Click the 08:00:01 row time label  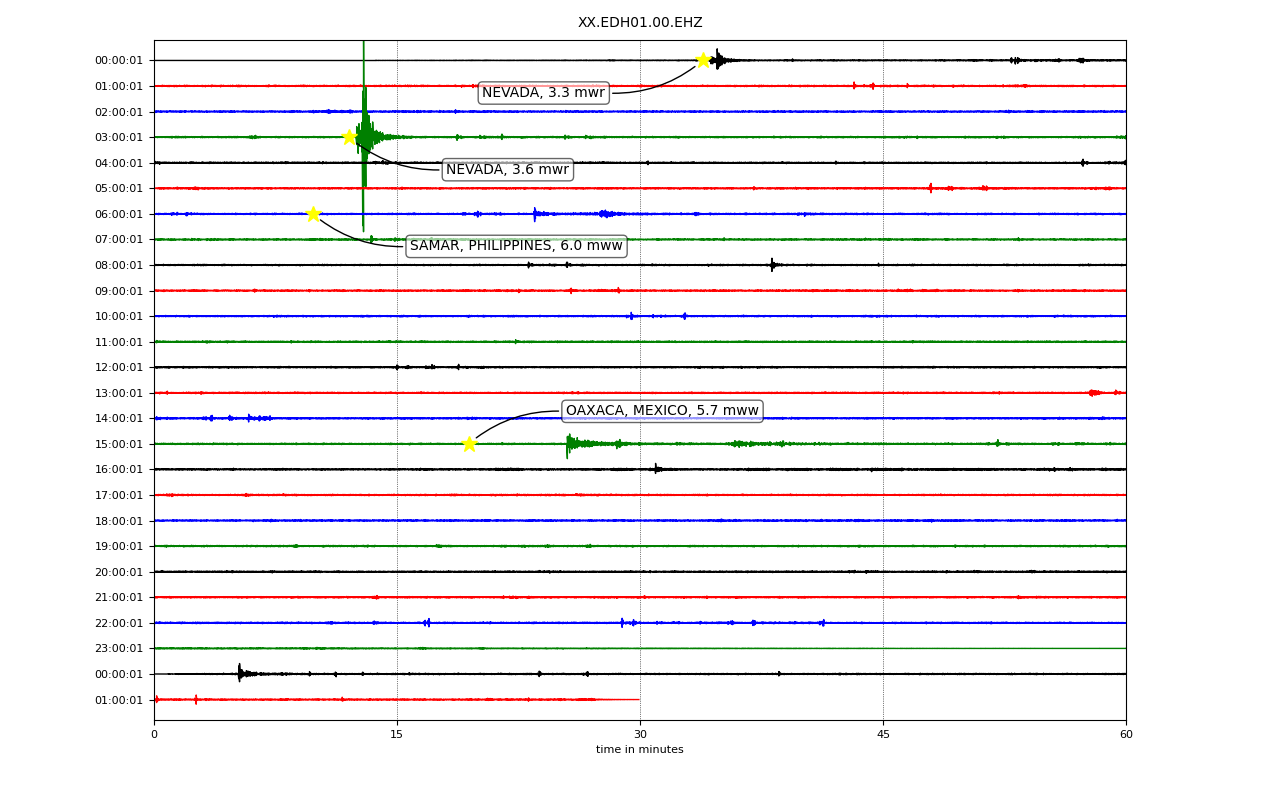click(119, 265)
